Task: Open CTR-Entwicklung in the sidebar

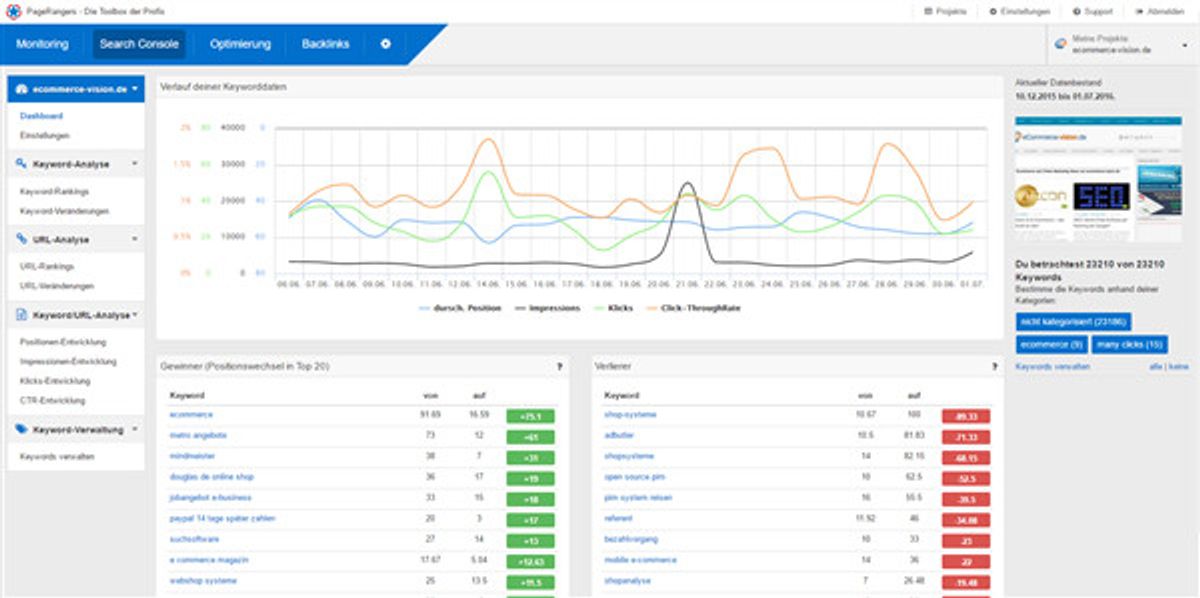Action: click(x=53, y=400)
